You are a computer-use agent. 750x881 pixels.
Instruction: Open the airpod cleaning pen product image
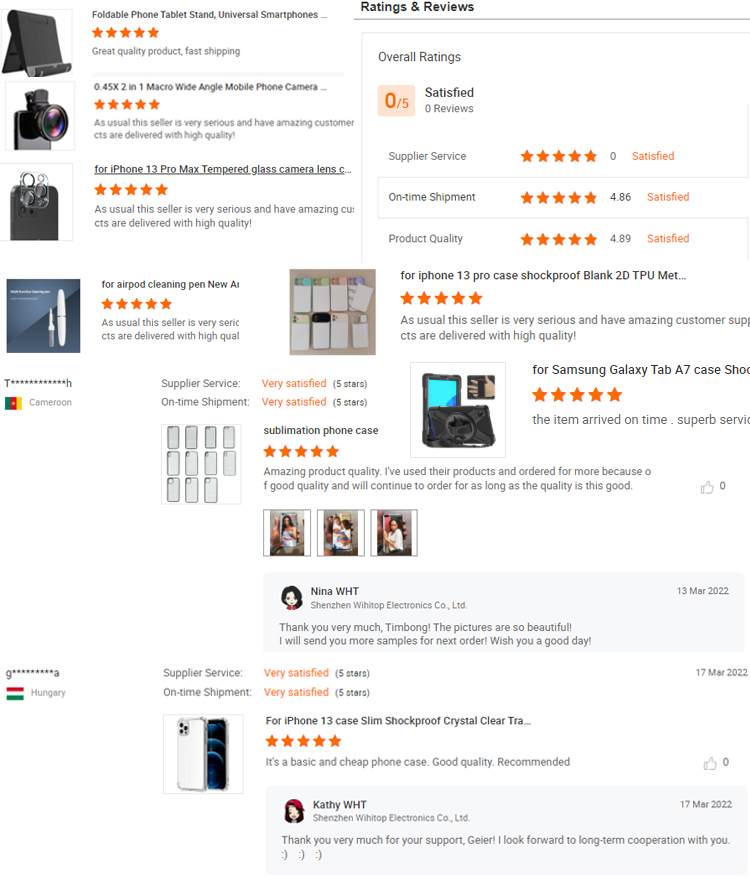[x=43, y=316]
